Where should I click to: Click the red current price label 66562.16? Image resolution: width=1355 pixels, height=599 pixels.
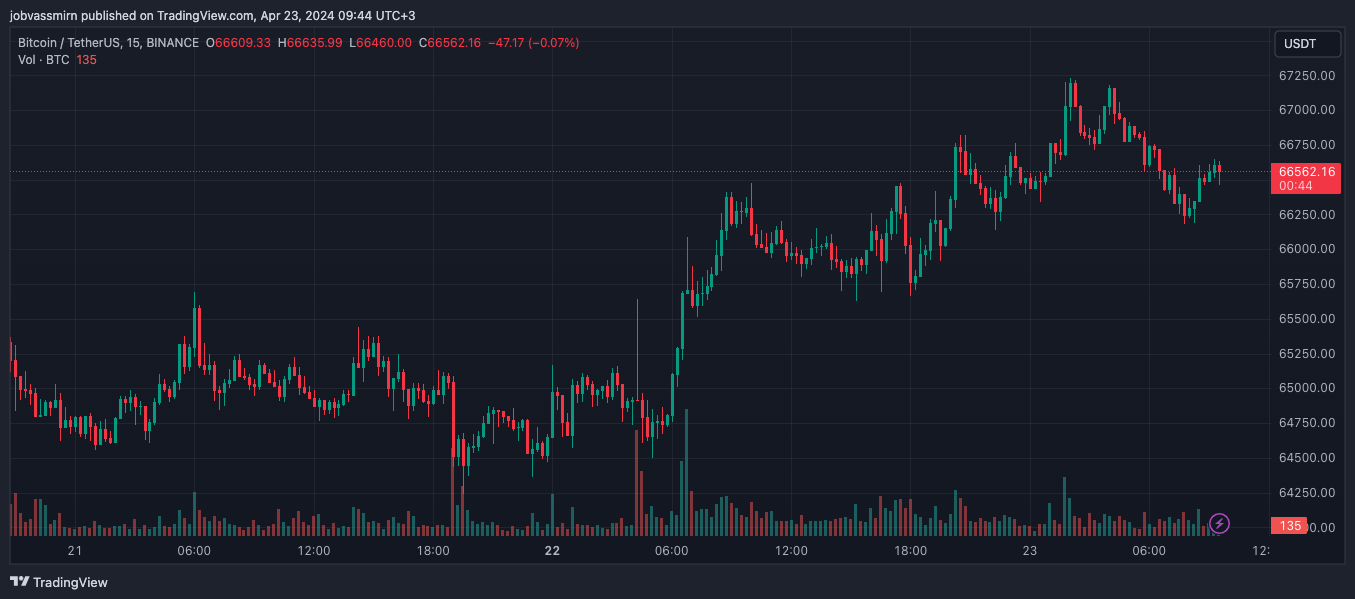(1307, 172)
